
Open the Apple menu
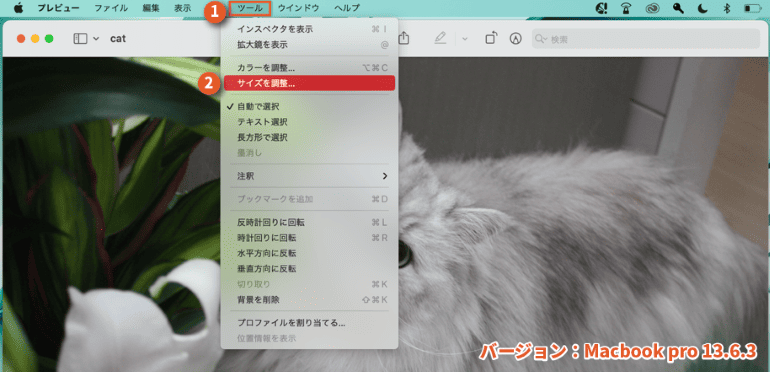[x=19, y=7]
